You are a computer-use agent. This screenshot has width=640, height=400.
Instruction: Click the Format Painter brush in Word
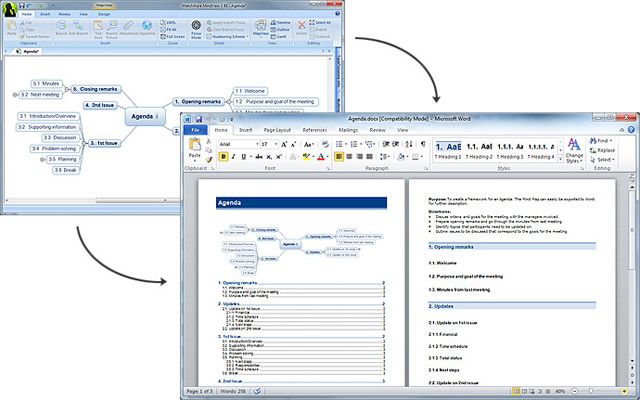coord(209,160)
